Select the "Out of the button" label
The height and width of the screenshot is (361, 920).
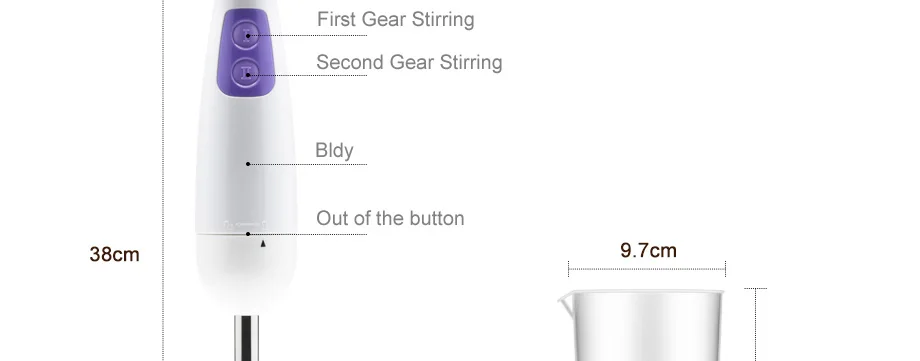[390, 218]
